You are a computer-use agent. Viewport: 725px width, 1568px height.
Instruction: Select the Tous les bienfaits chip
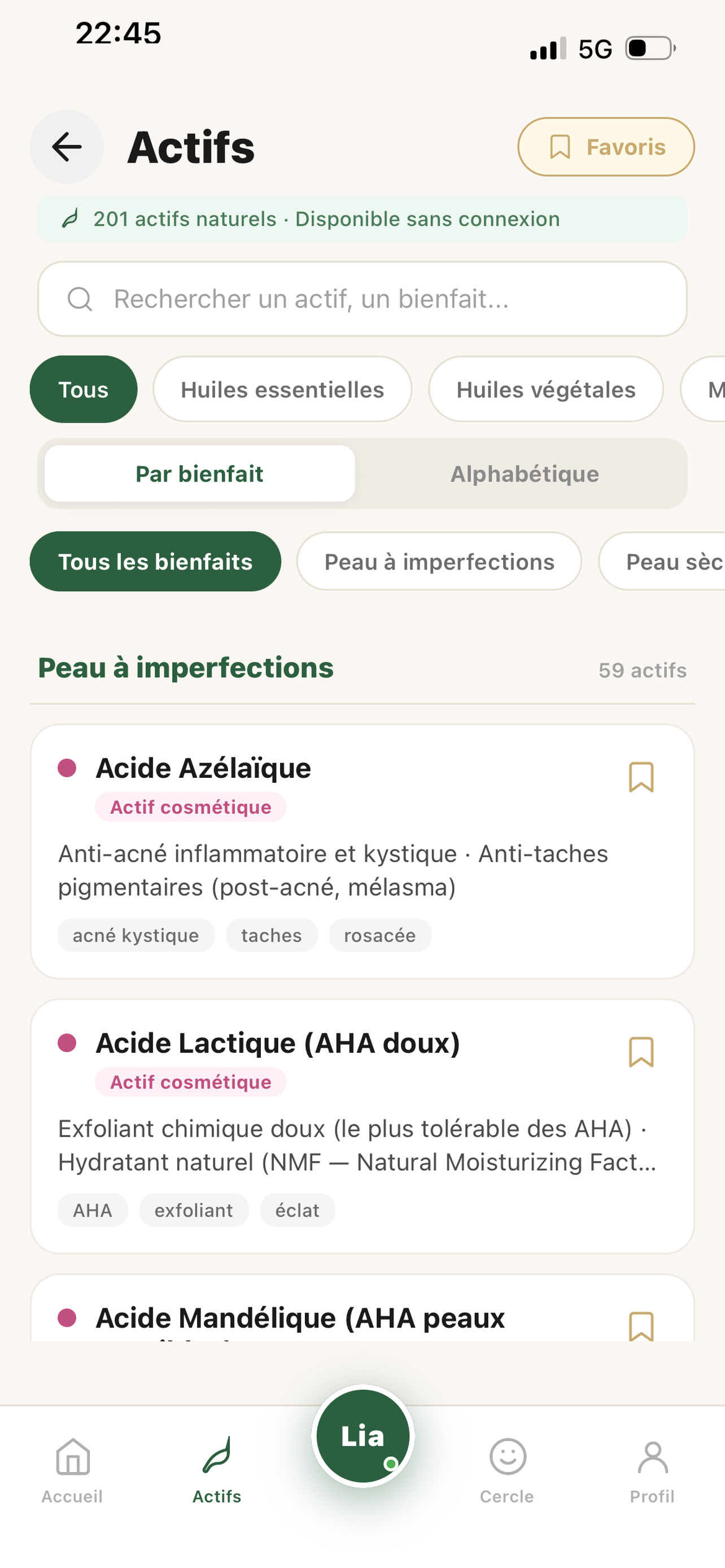(155, 561)
